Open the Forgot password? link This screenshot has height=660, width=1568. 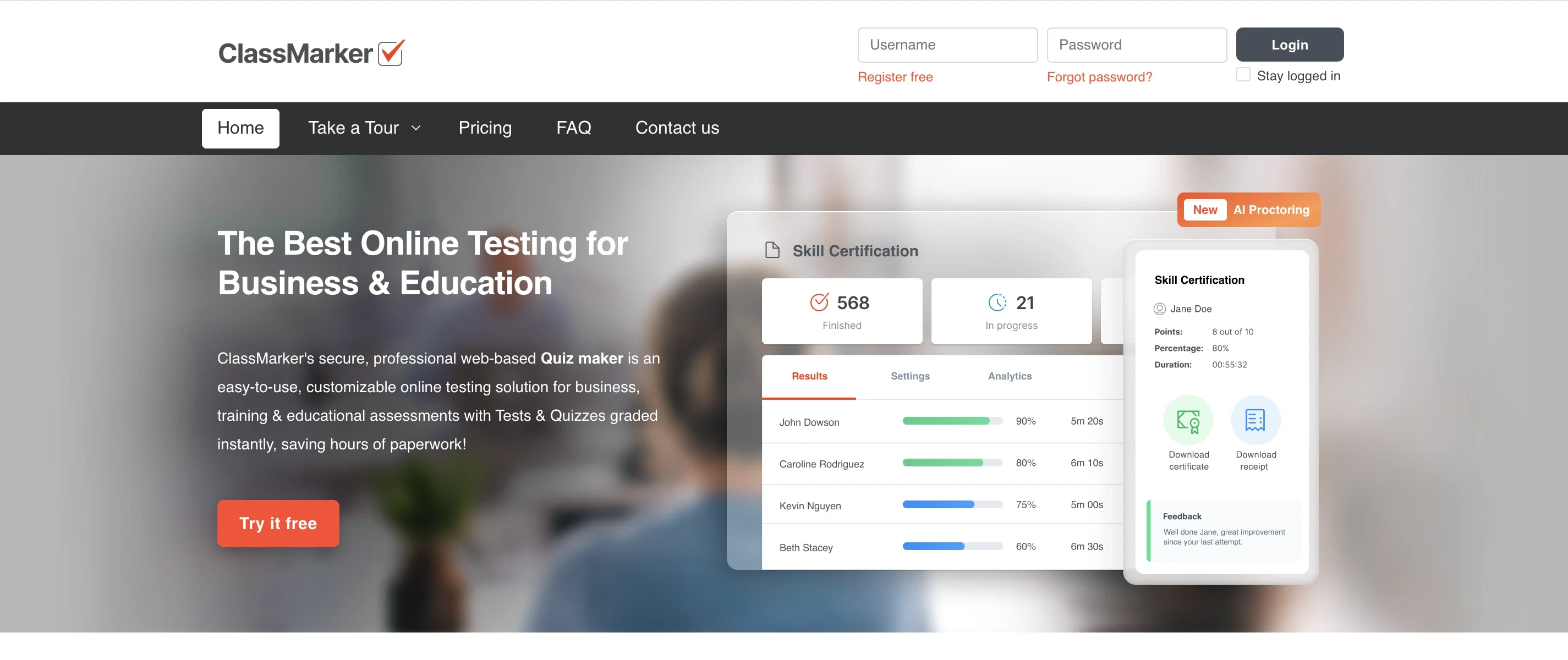pyautogui.click(x=1099, y=77)
